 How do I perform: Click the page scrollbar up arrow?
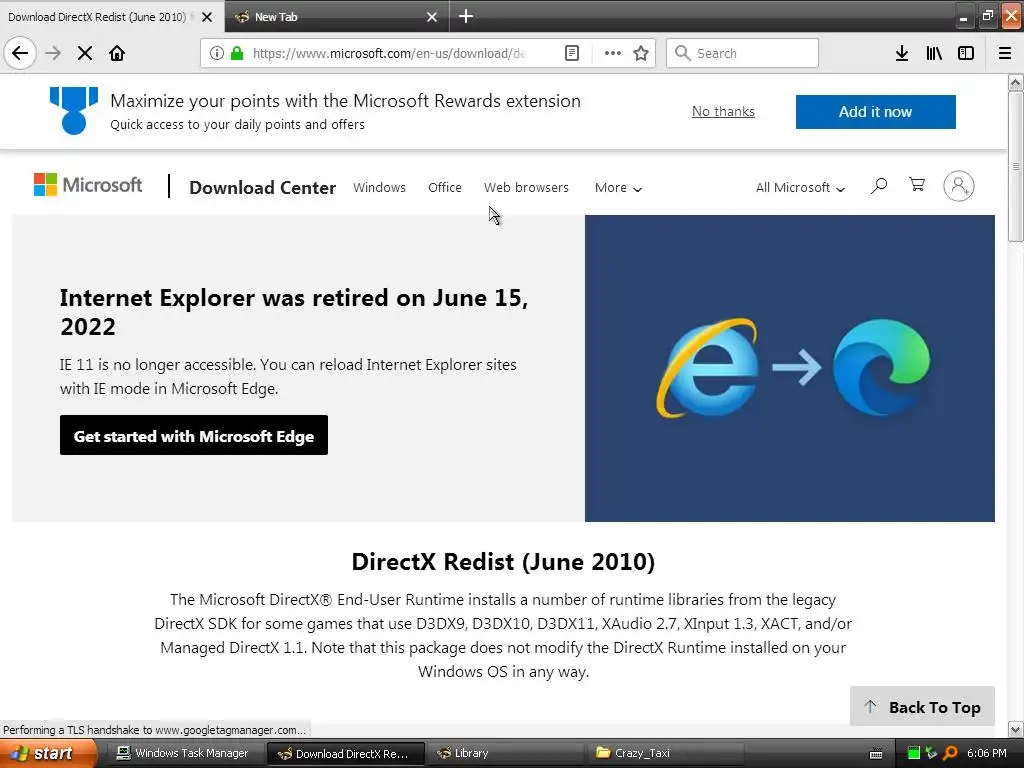(x=1016, y=82)
